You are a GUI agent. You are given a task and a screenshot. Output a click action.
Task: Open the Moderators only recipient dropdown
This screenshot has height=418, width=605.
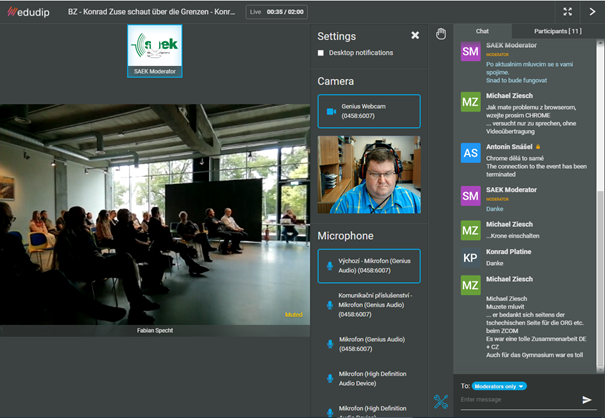coord(499,386)
